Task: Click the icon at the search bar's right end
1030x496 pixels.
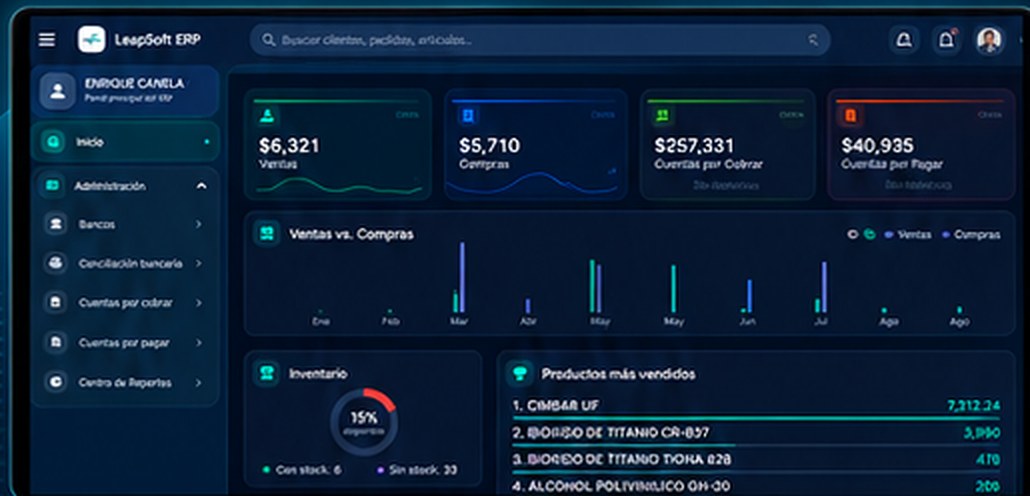Action: (x=813, y=40)
